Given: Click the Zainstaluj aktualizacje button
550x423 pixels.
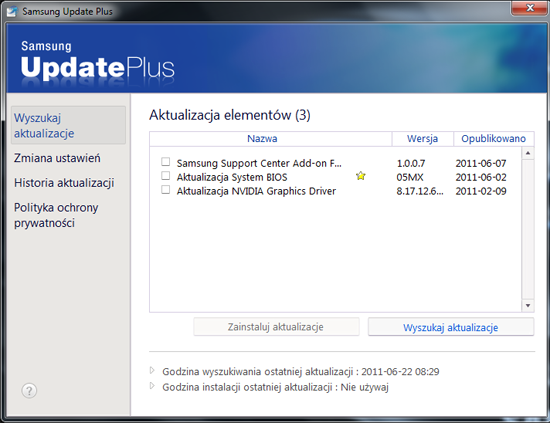Looking at the screenshot, I should pos(276,327).
